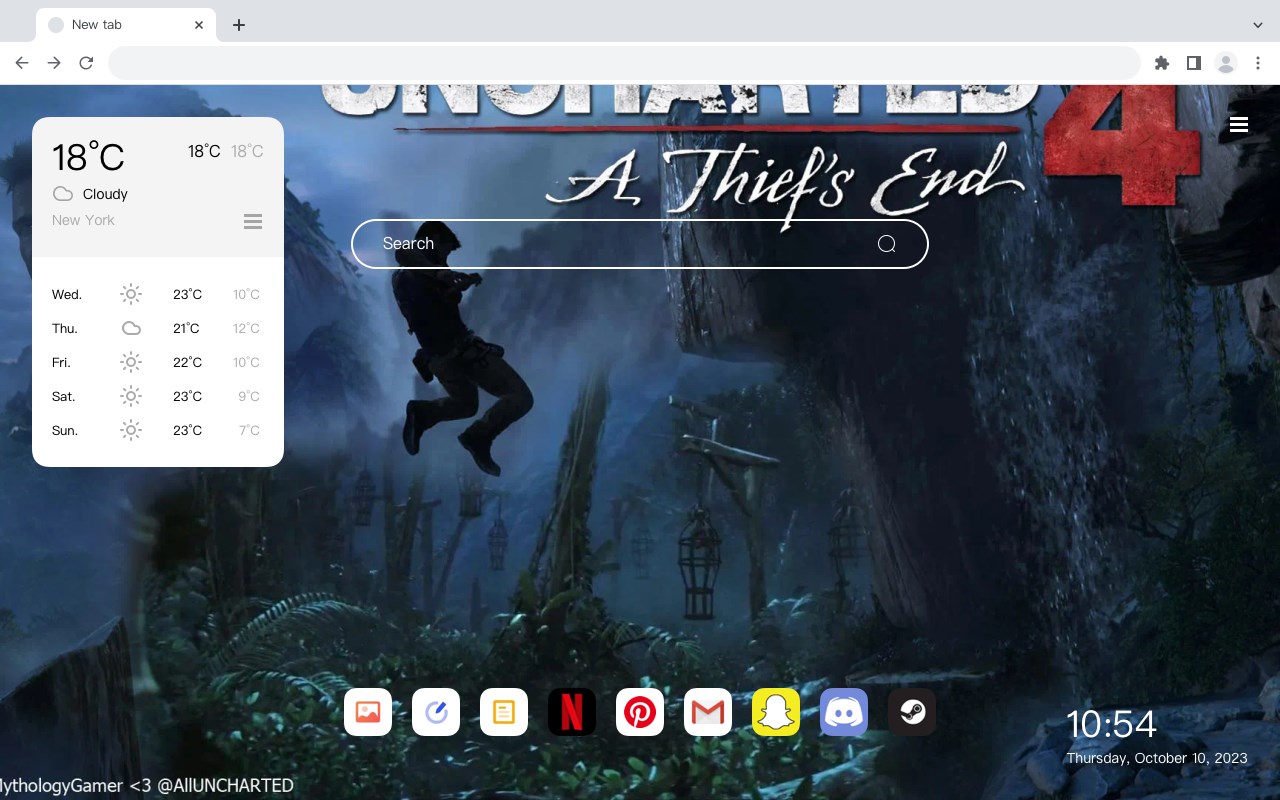Close the New tab tab

click(200, 25)
